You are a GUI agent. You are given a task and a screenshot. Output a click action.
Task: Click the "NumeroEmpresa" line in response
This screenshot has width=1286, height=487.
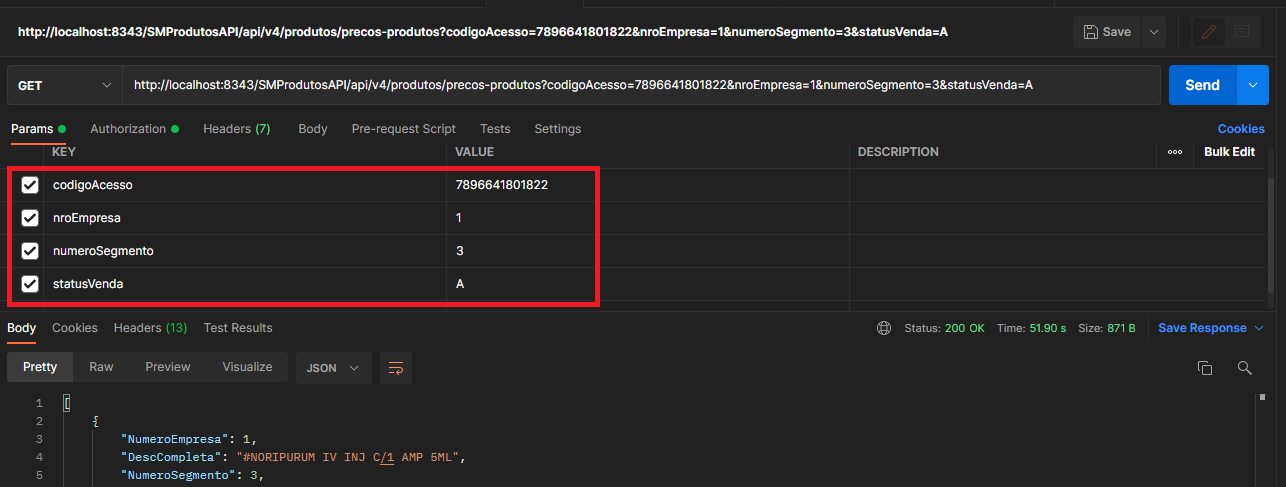[189, 439]
